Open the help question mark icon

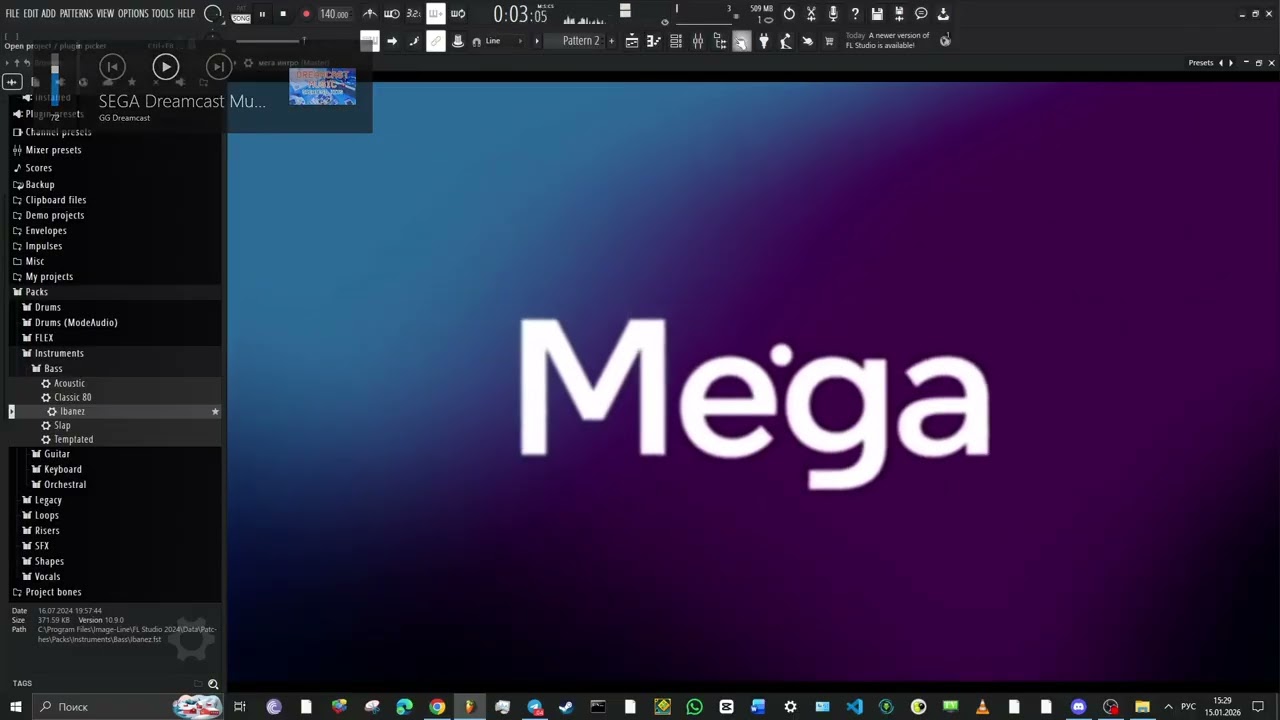click(x=855, y=14)
